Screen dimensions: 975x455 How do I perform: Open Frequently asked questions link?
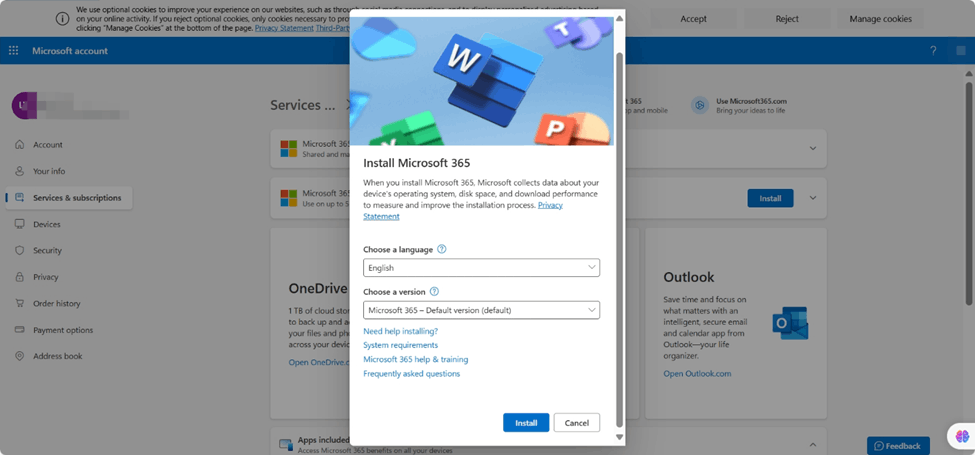coord(412,374)
